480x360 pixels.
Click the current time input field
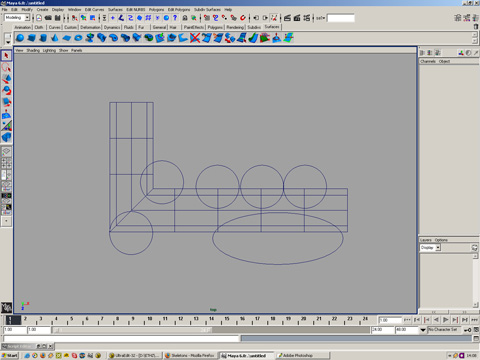(x=389, y=320)
